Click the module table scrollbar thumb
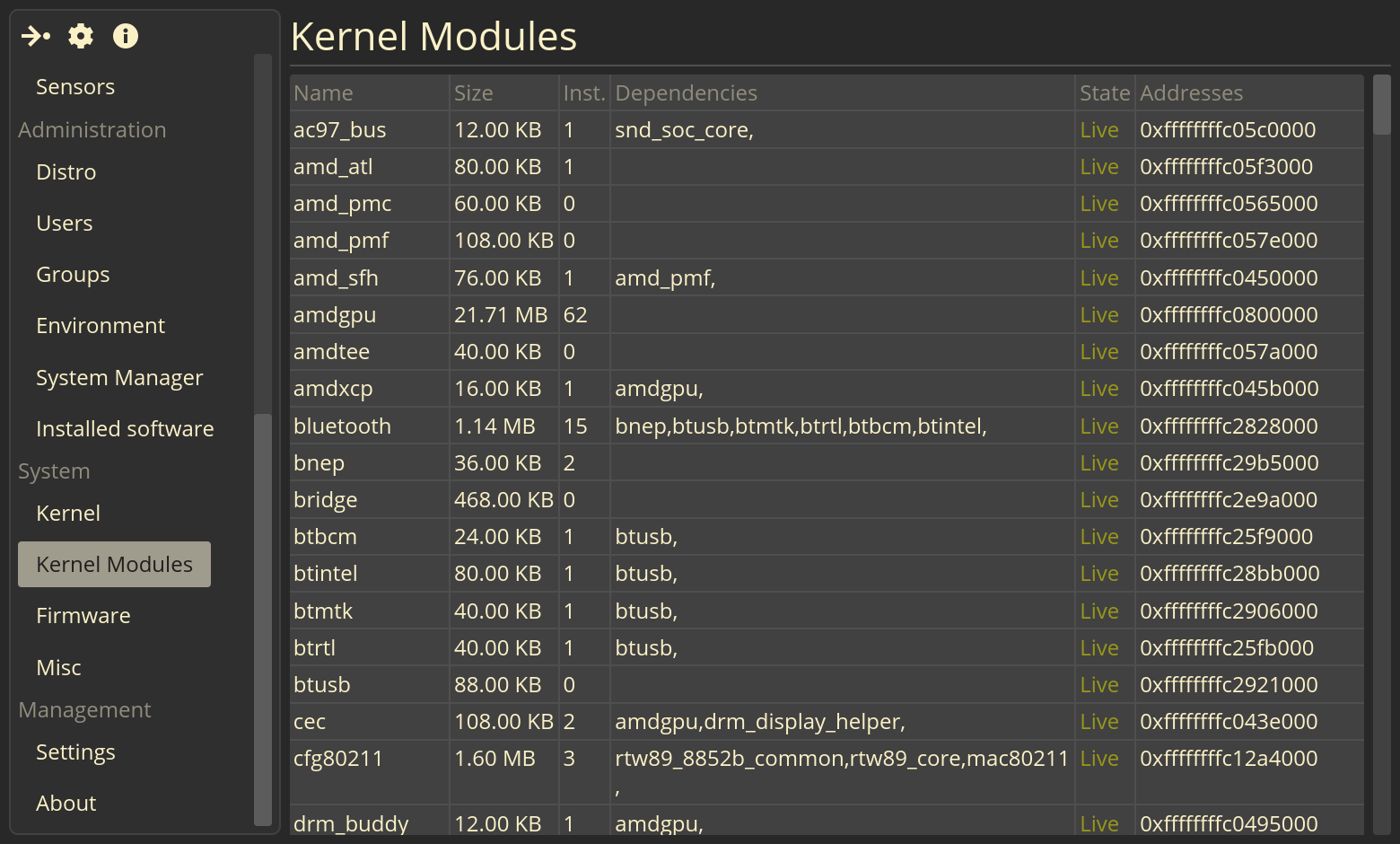 1382,105
